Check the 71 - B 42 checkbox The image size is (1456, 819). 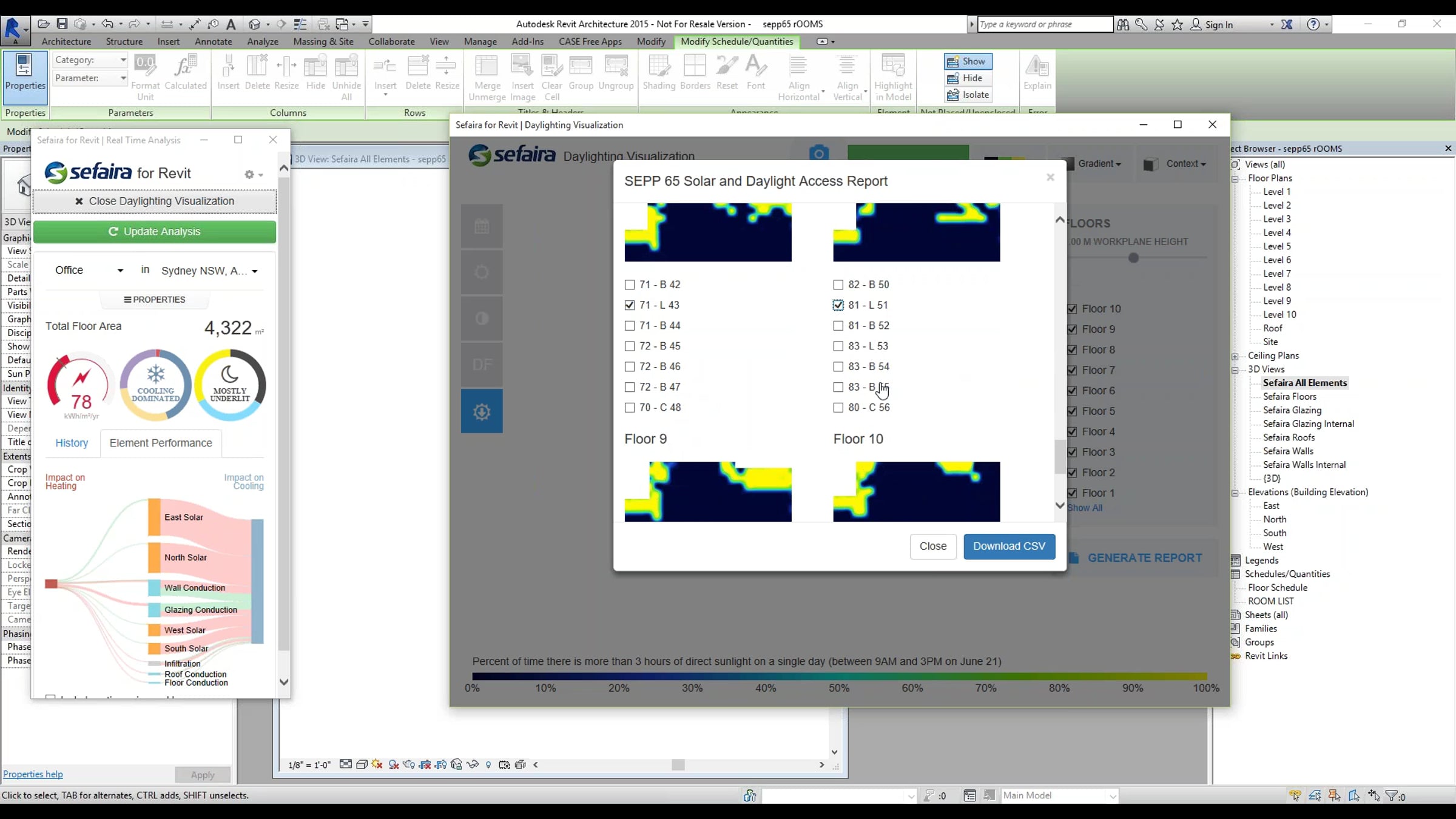[x=630, y=285]
